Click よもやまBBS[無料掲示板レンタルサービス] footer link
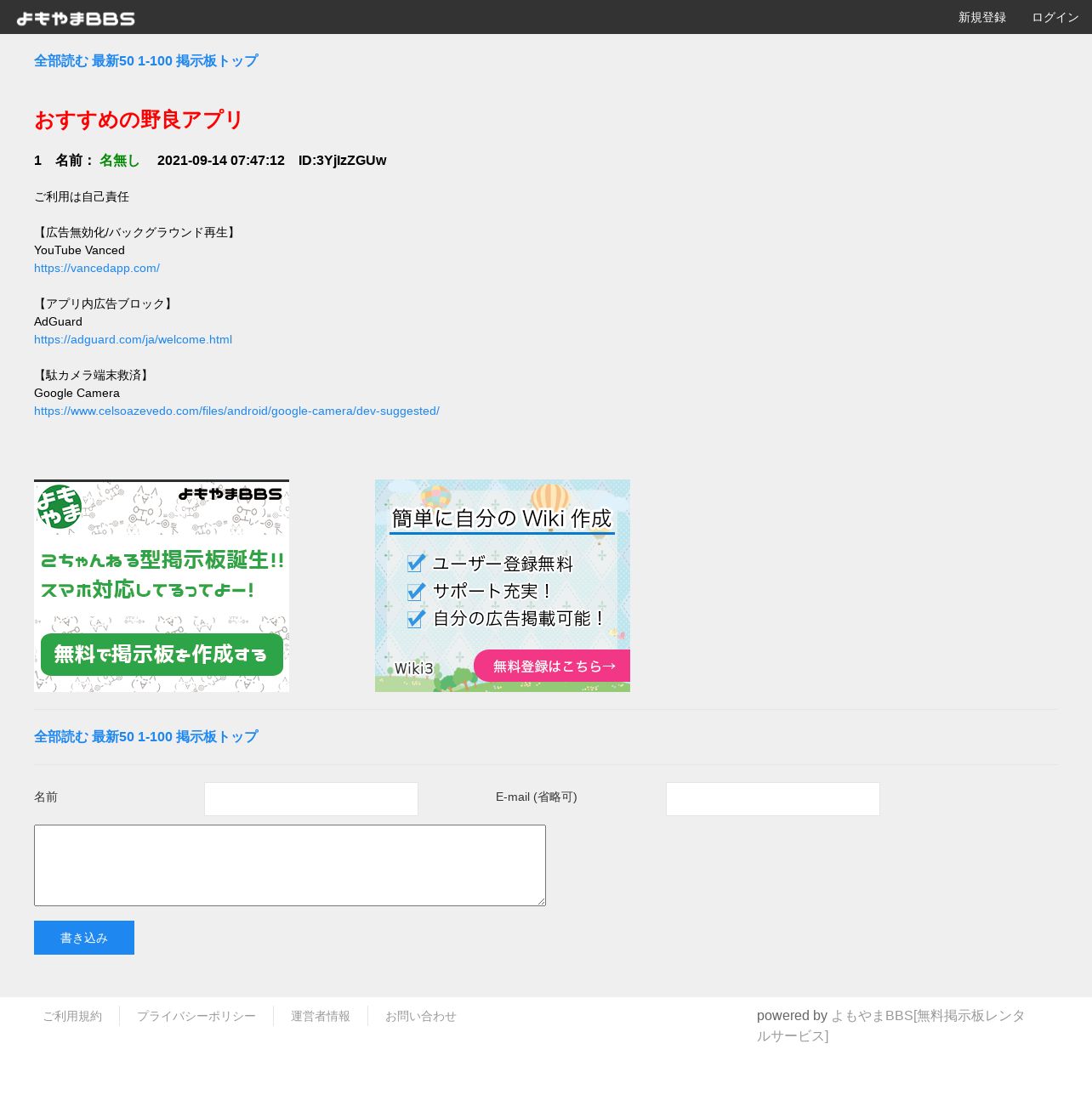Image resolution: width=1092 pixels, height=1106 pixels. (x=891, y=1026)
